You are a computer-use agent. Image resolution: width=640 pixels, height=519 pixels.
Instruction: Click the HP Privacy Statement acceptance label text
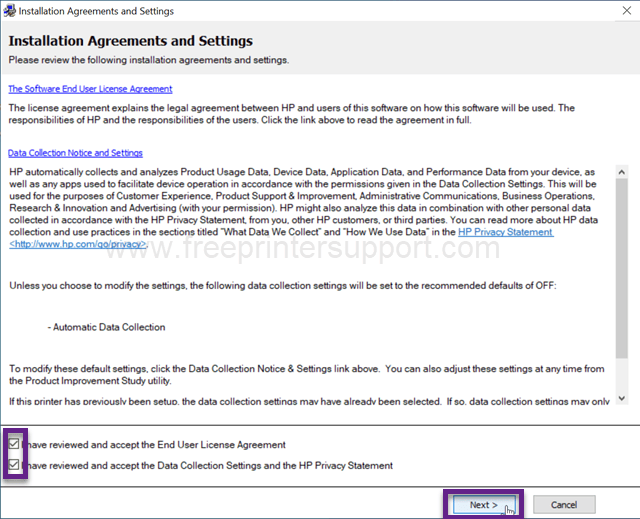pos(207,466)
